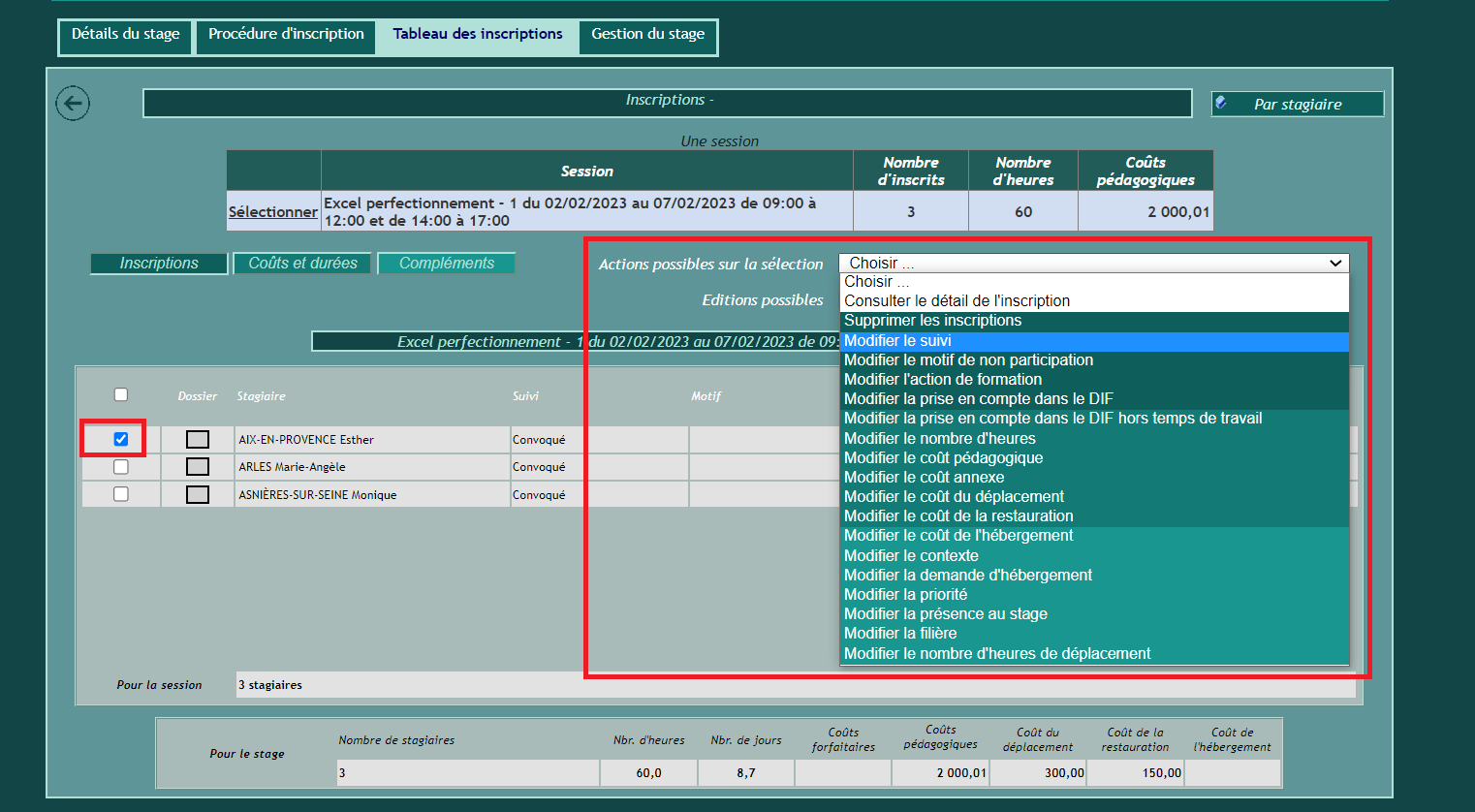Uncheck the AIX-EN-PROVENCE Esther checkbox
Image resolution: width=1475 pixels, height=812 pixels.
click(x=121, y=439)
